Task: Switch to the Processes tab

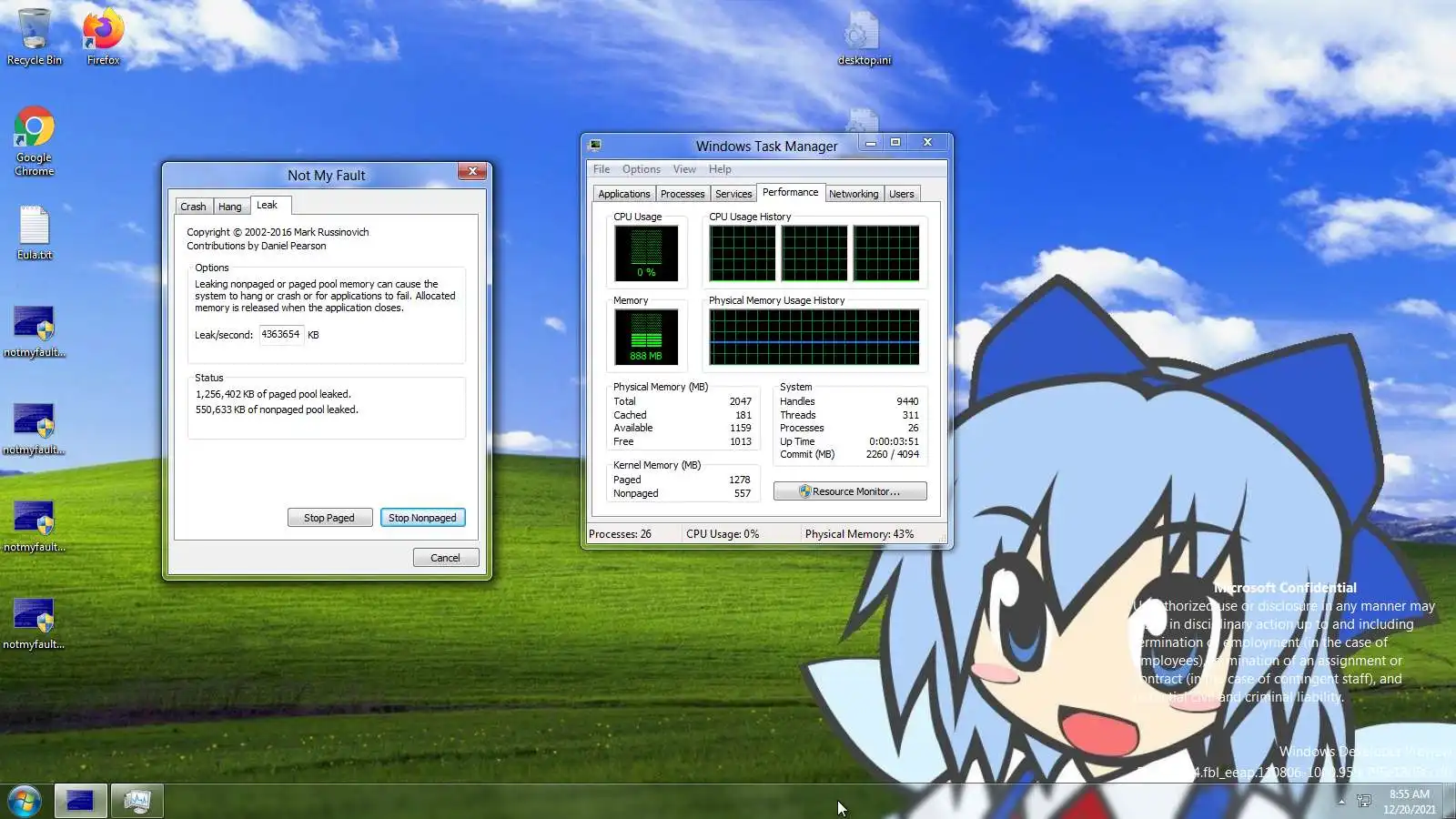Action: [682, 194]
